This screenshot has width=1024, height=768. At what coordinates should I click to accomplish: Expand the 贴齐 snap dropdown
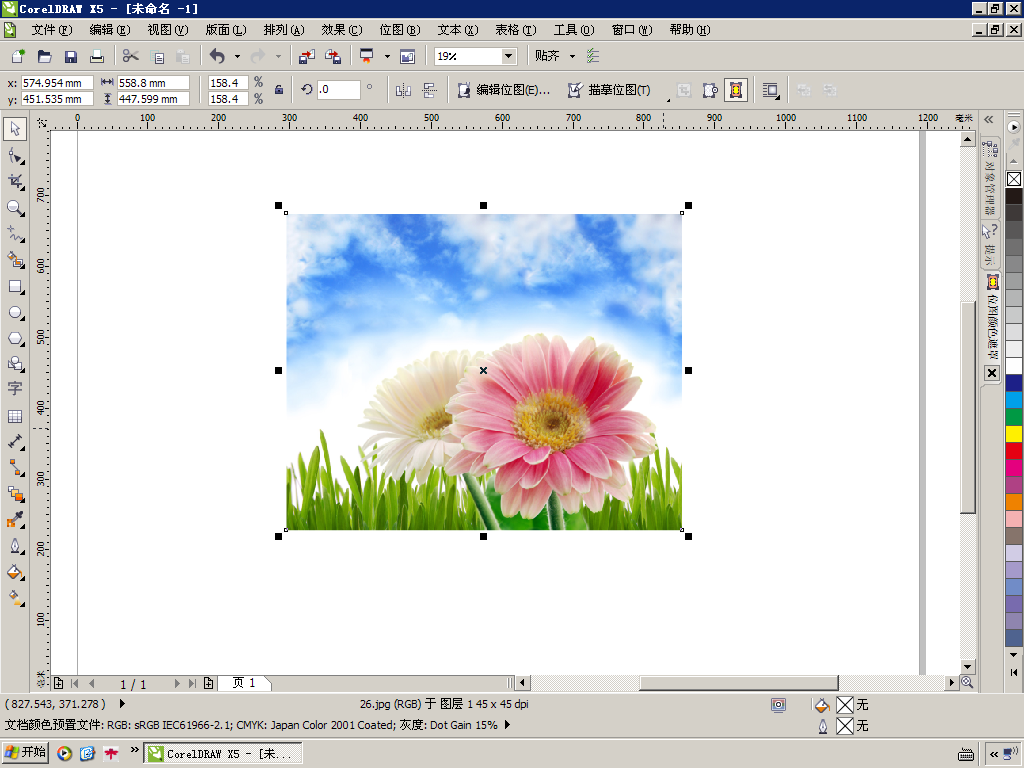573,56
